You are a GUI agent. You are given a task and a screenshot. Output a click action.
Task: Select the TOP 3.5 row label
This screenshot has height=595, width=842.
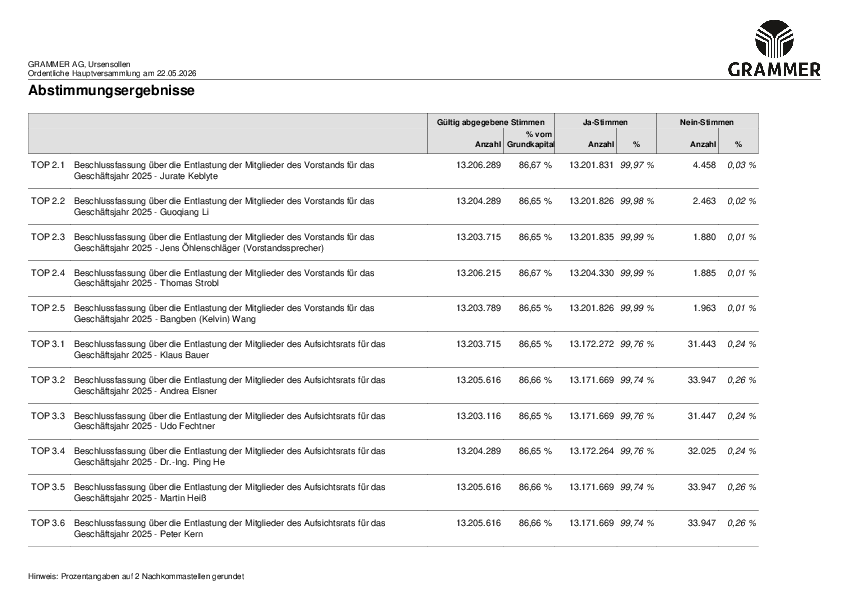tap(48, 487)
